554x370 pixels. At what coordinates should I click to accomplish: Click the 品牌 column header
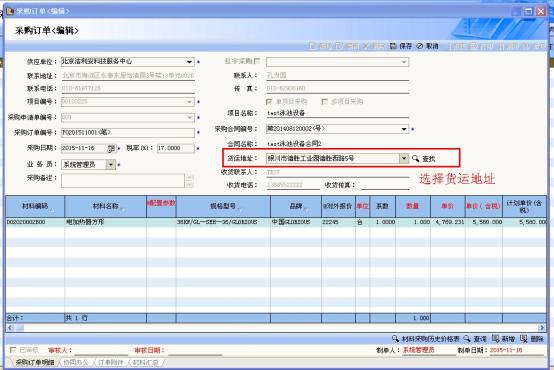pyautogui.click(x=296, y=206)
